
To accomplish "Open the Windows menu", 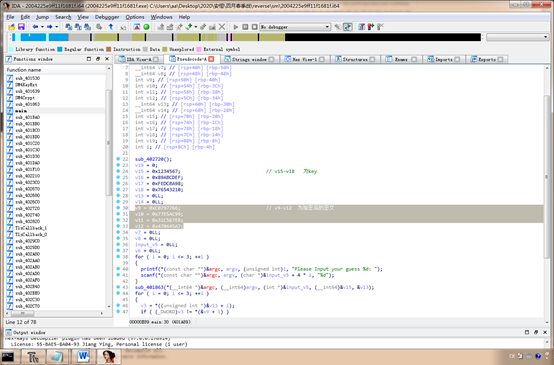I will coord(161,17).
